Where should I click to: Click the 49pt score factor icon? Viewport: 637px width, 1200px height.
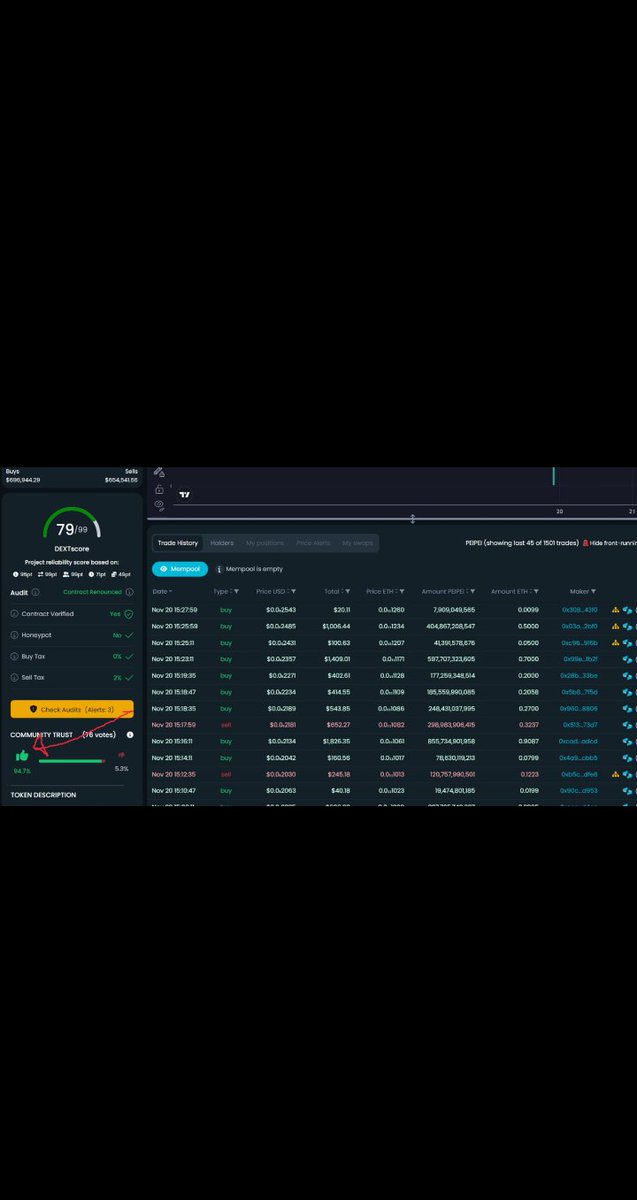click(114, 574)
